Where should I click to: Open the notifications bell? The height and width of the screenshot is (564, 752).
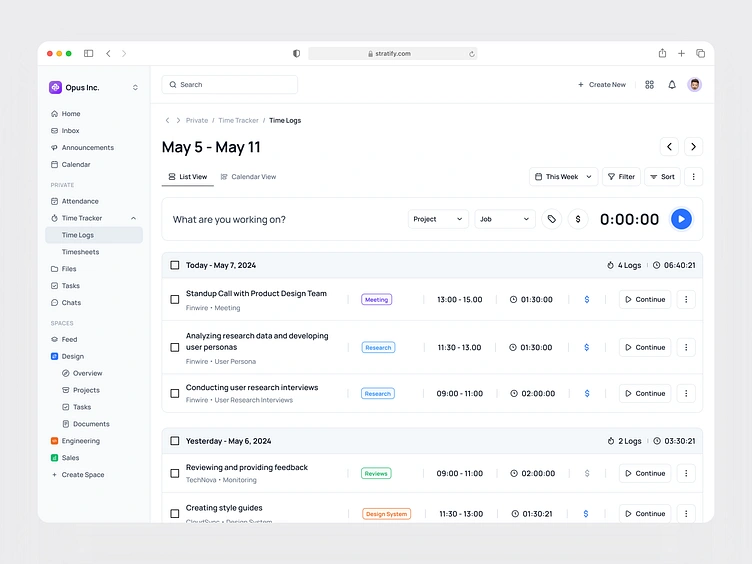click(x=672, y=85)
